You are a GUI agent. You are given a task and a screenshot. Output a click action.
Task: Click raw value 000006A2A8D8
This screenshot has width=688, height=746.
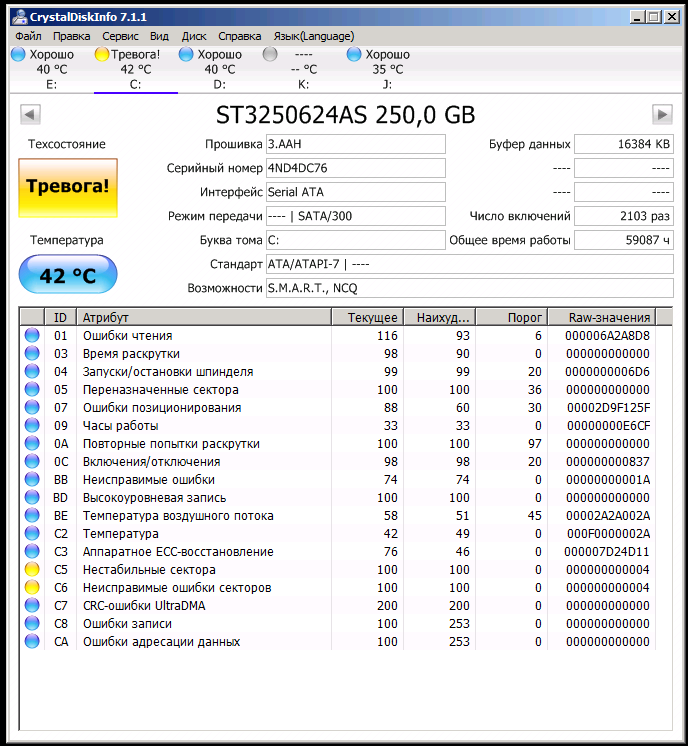[x=607, y=335]
